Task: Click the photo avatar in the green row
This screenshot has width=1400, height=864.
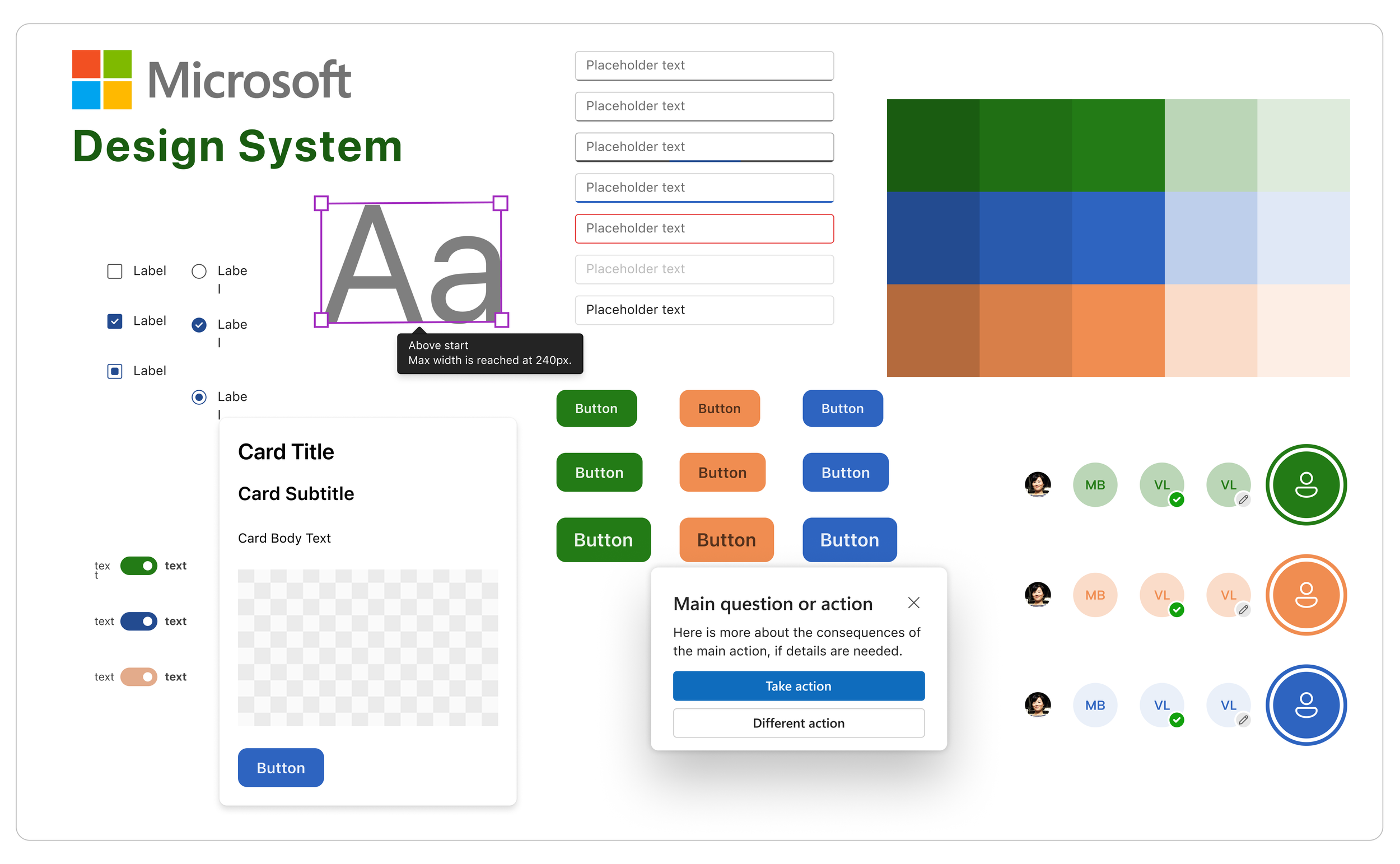Action: 1038,484
